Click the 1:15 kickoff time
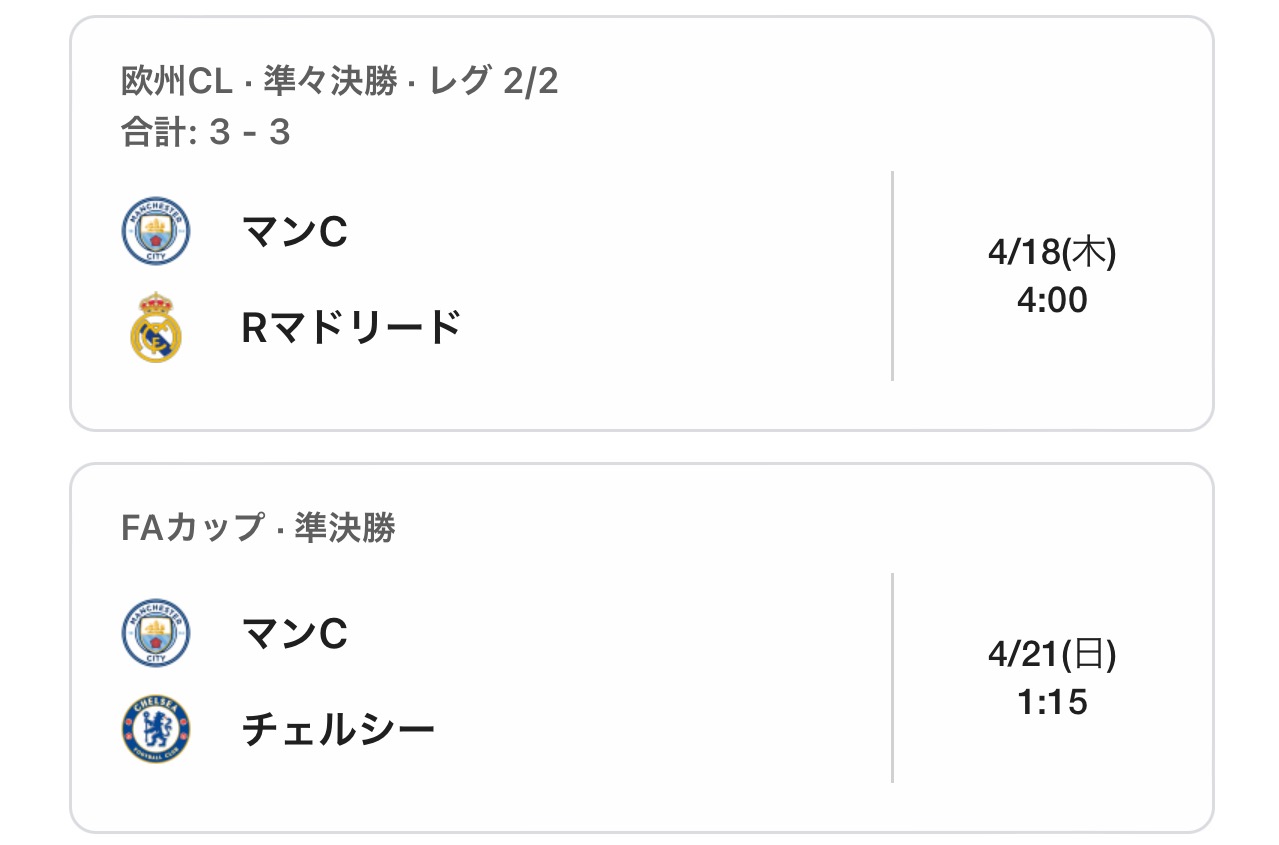This screenshot has width=1279, height=845. (x=1051, y=701)
